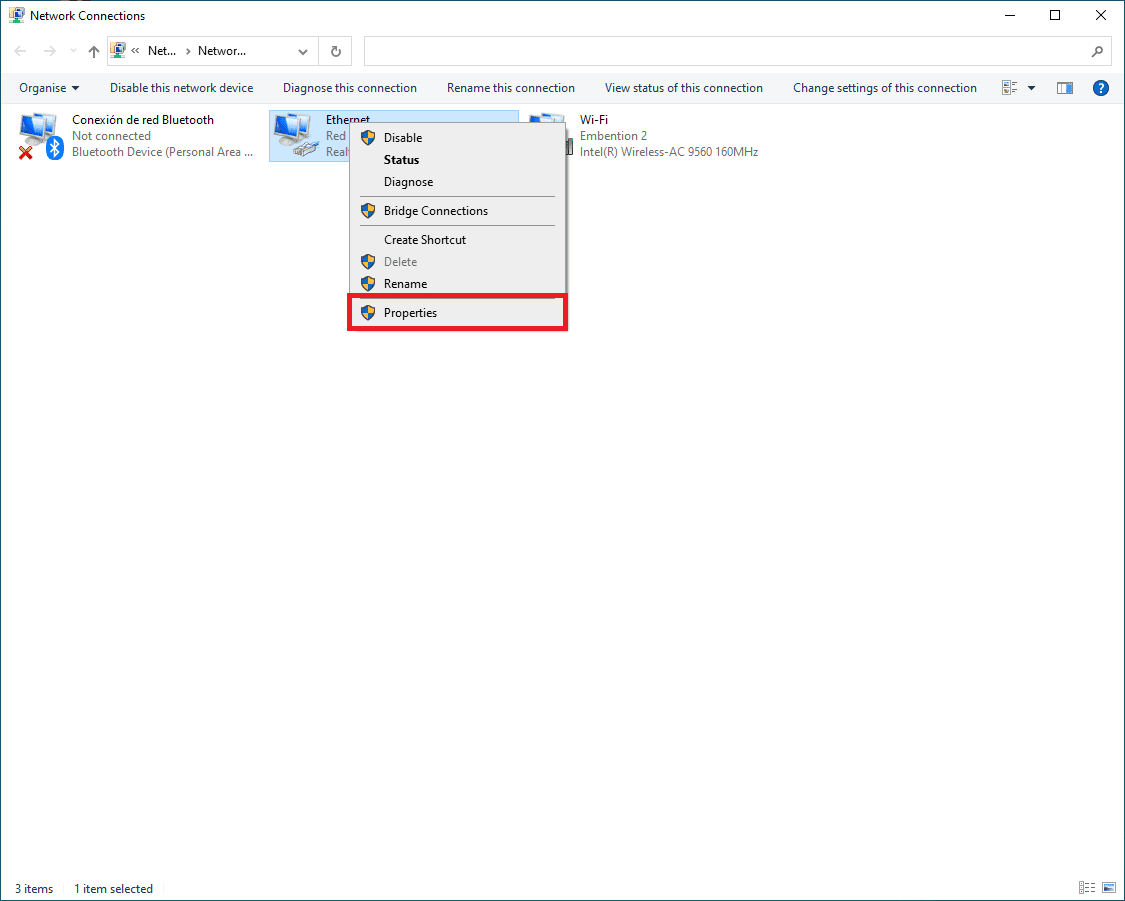Click Disable this network device button
The width and height of the screenshot is (1125, 901).
coord(181,88)
